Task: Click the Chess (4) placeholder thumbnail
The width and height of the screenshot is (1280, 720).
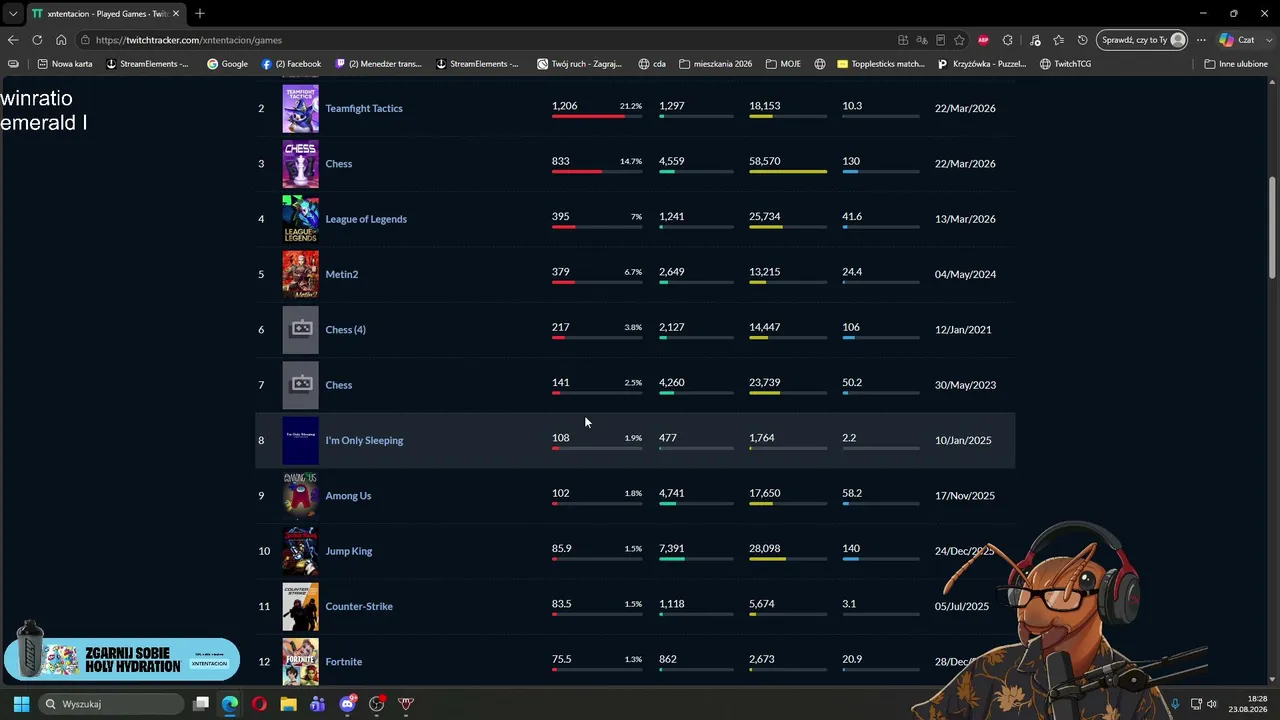Action: pos(300,330)
